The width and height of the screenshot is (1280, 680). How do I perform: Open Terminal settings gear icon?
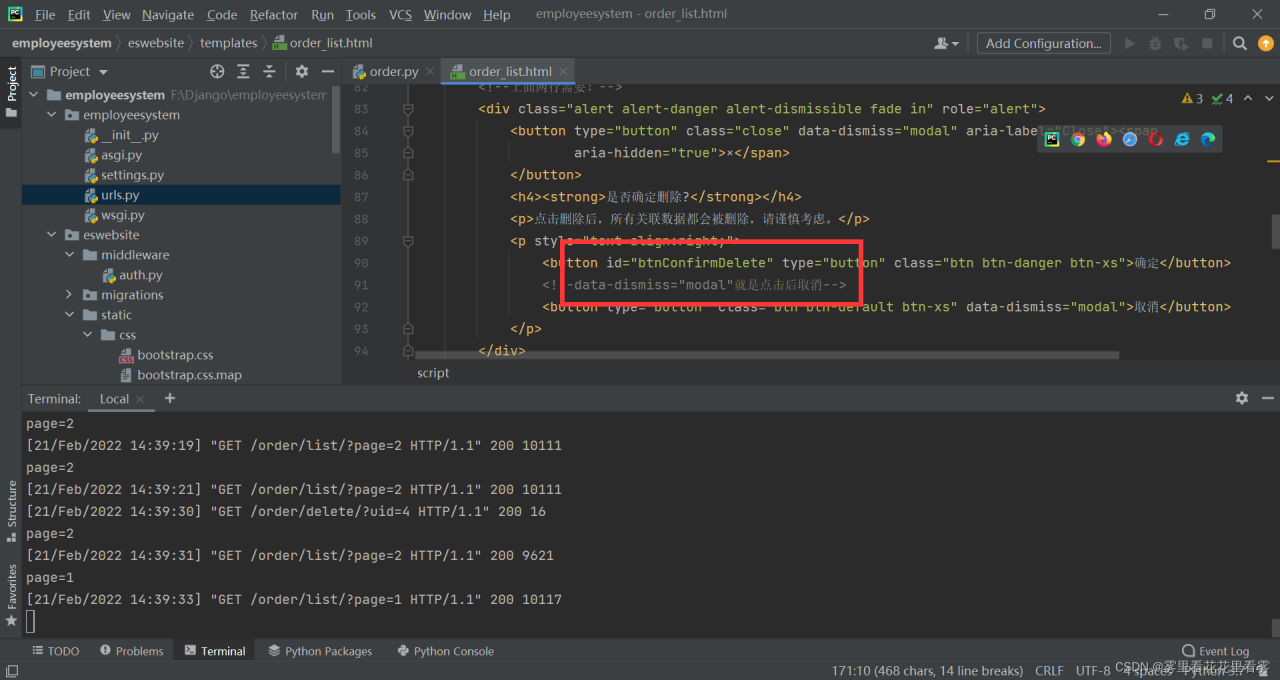pyautogui.click(x=1242, y=398)
